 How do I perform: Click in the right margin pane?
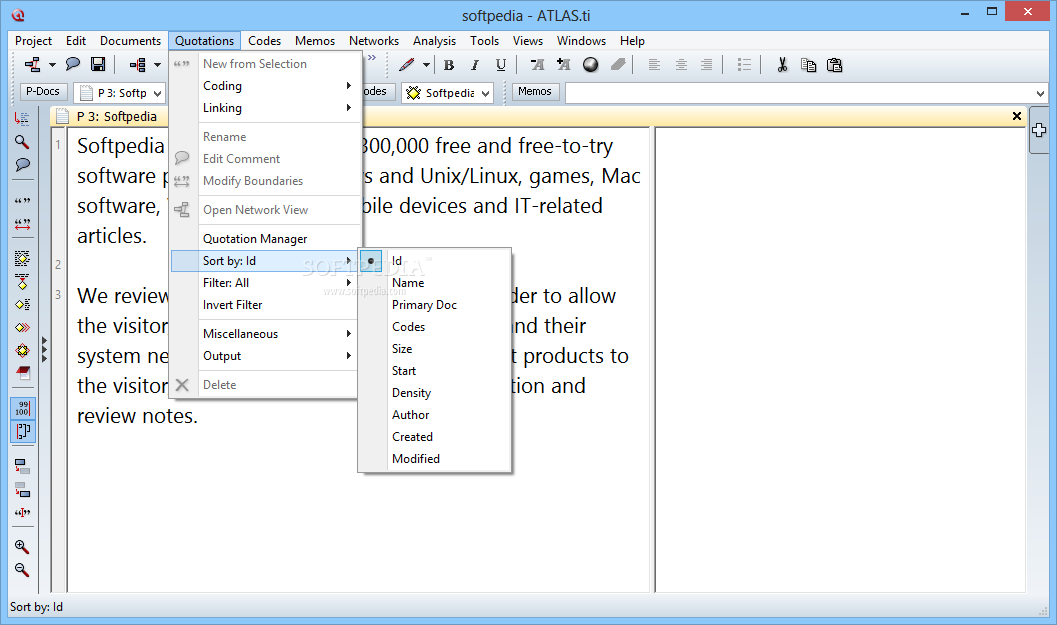pyautogui.click(x=840, y=359)
